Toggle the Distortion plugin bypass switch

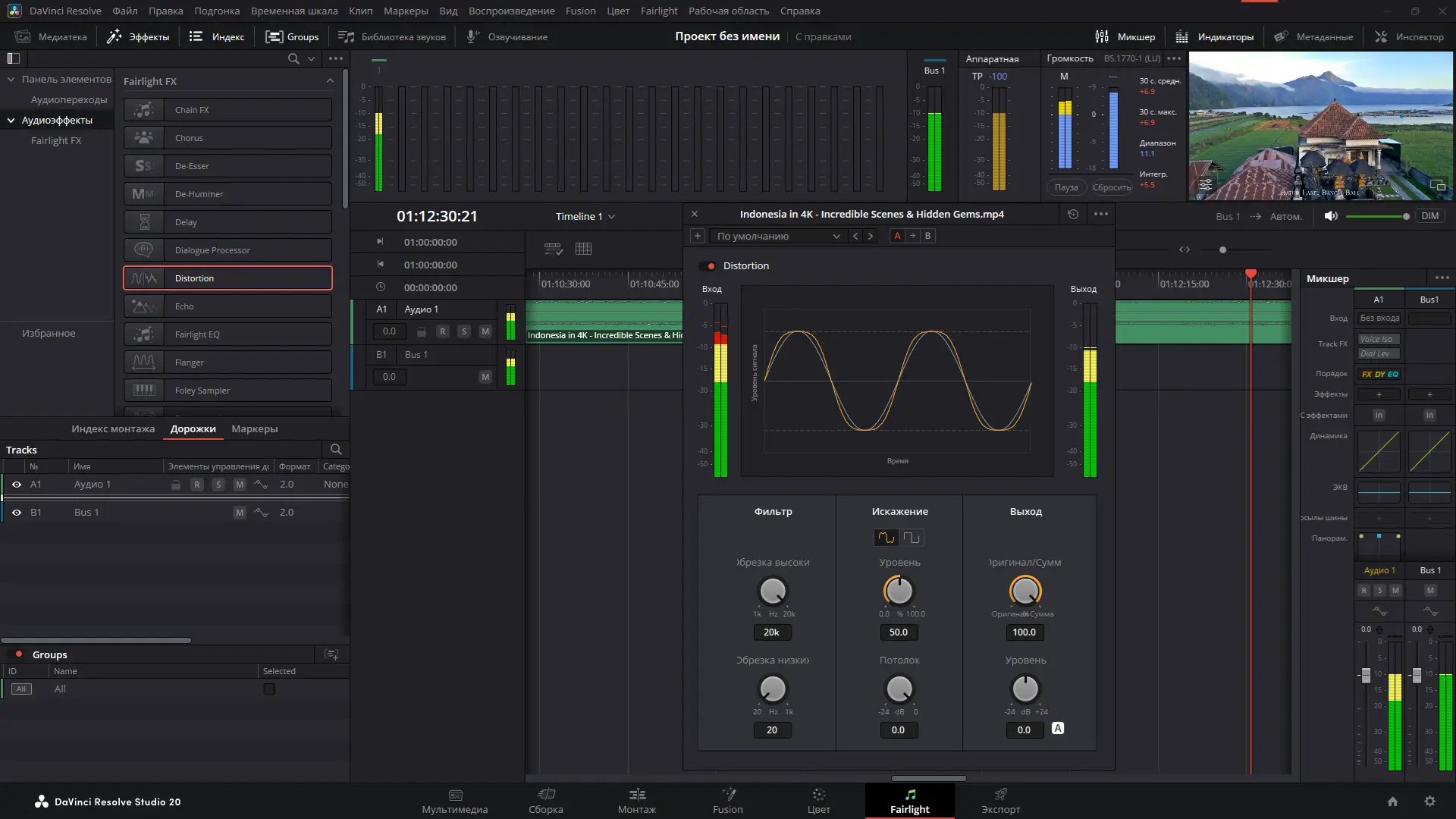tap(708, 266)
